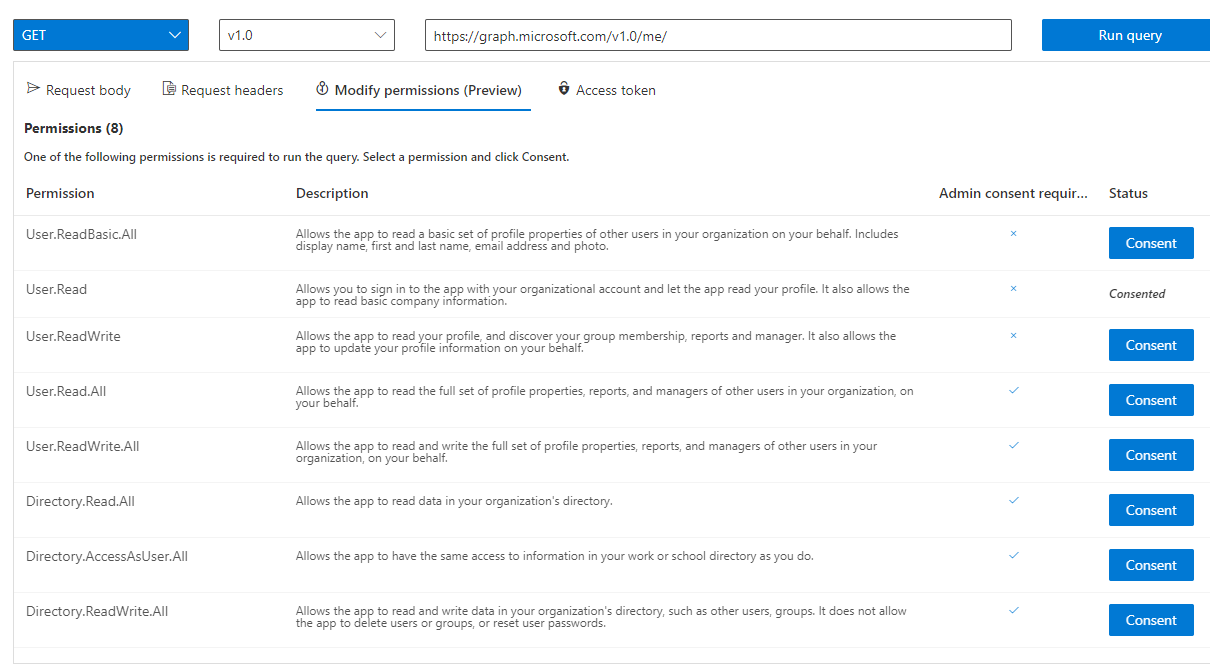Consent to User.ReadWrite.All permission
1210x664 pixels.
coord(1151,455)
